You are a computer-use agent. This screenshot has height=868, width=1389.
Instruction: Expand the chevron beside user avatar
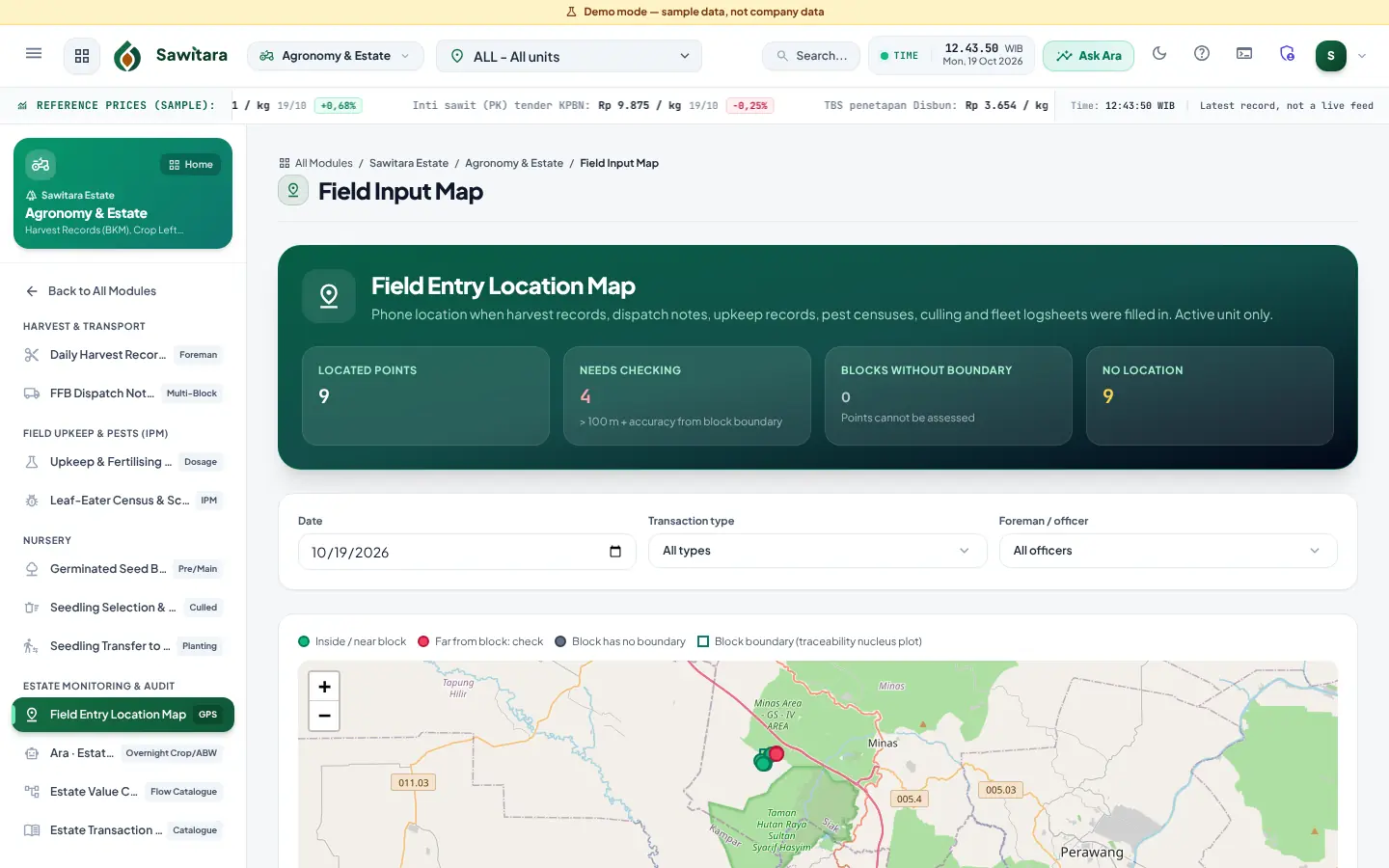point(1362,56)
